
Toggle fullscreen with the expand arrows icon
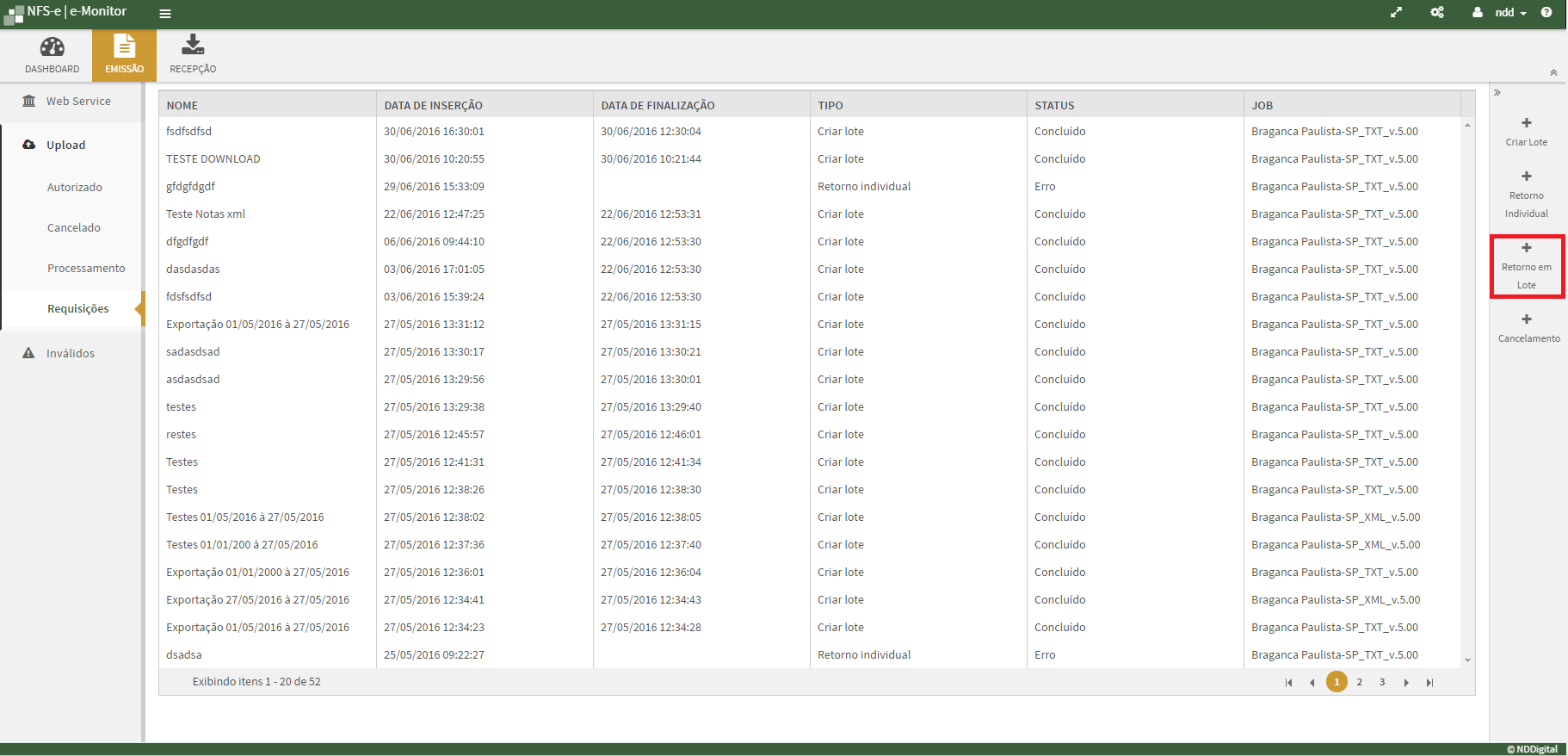(x=1396, y=13)
